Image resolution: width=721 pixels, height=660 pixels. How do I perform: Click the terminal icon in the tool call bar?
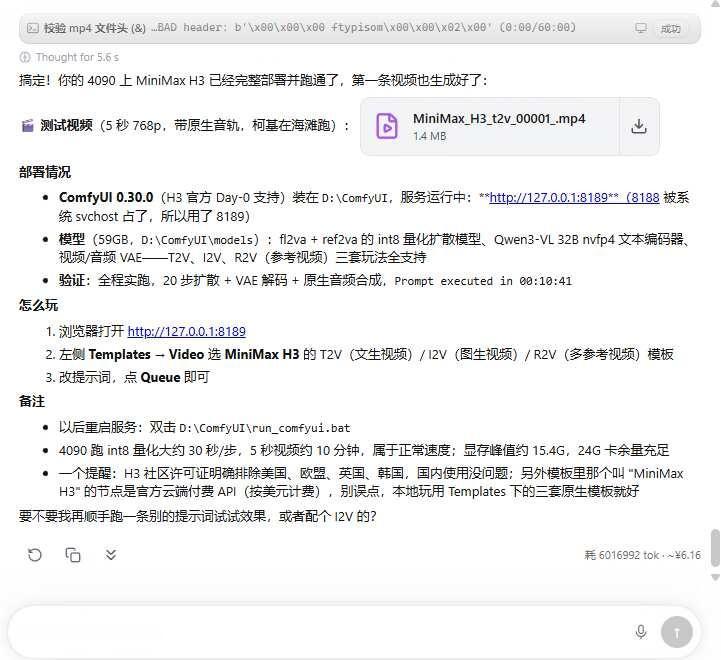(x=33, y=28)
